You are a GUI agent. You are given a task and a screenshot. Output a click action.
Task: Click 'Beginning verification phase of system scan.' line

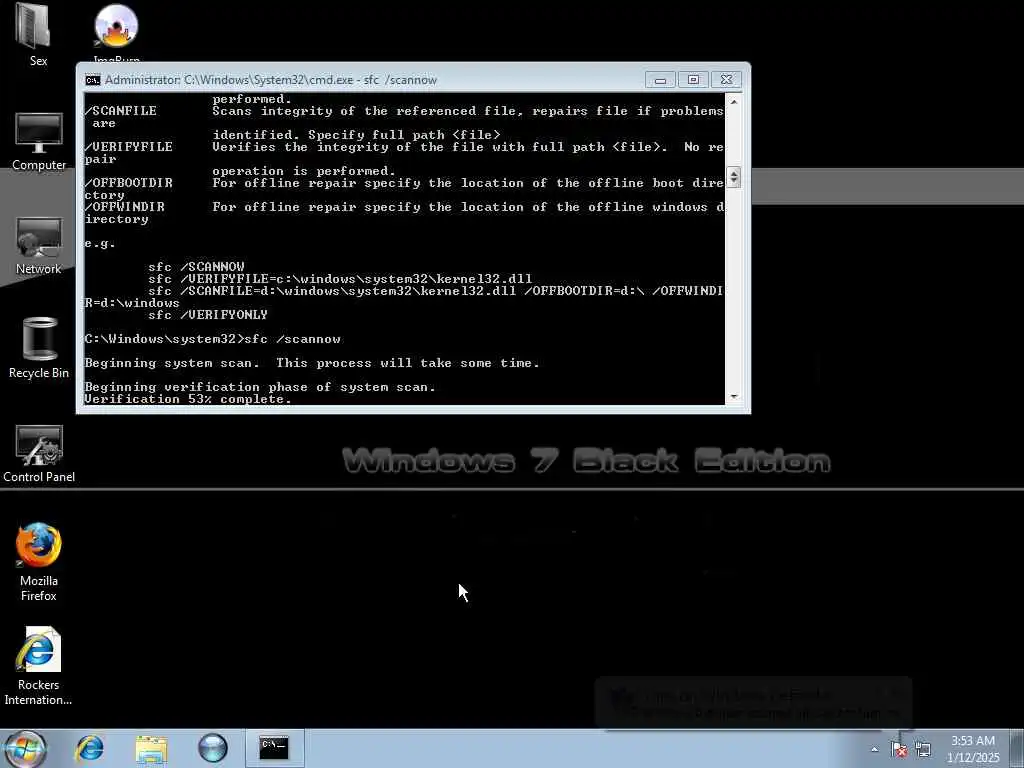pos(260,387)
